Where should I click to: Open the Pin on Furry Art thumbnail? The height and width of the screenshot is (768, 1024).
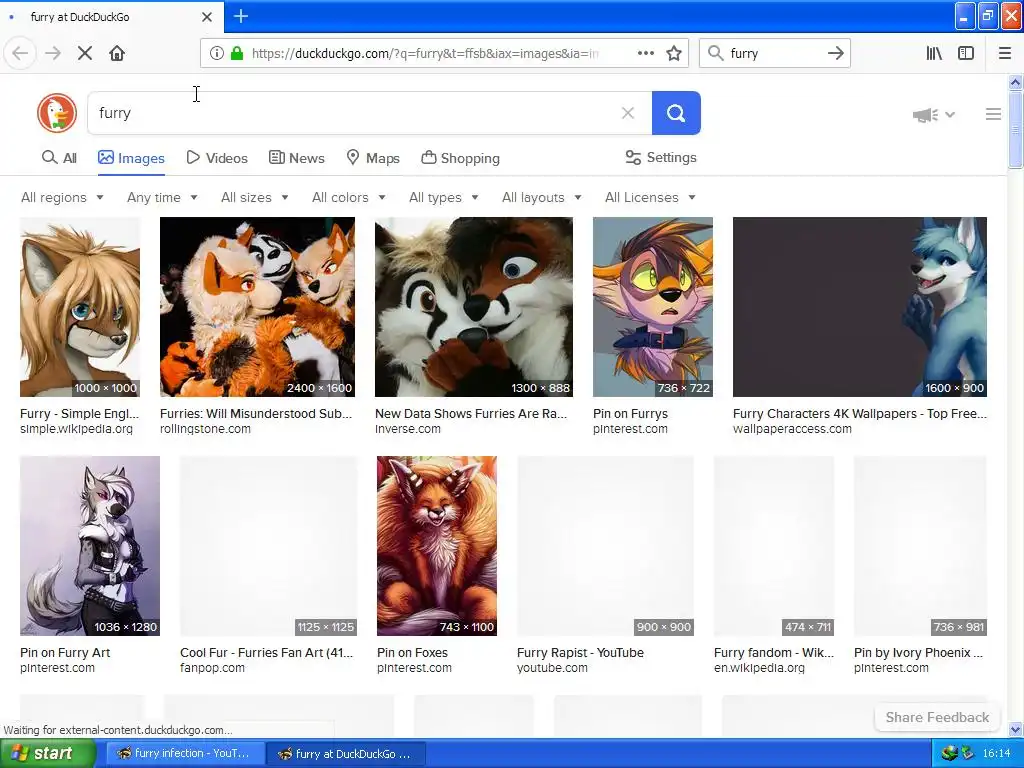coord(89,546)
